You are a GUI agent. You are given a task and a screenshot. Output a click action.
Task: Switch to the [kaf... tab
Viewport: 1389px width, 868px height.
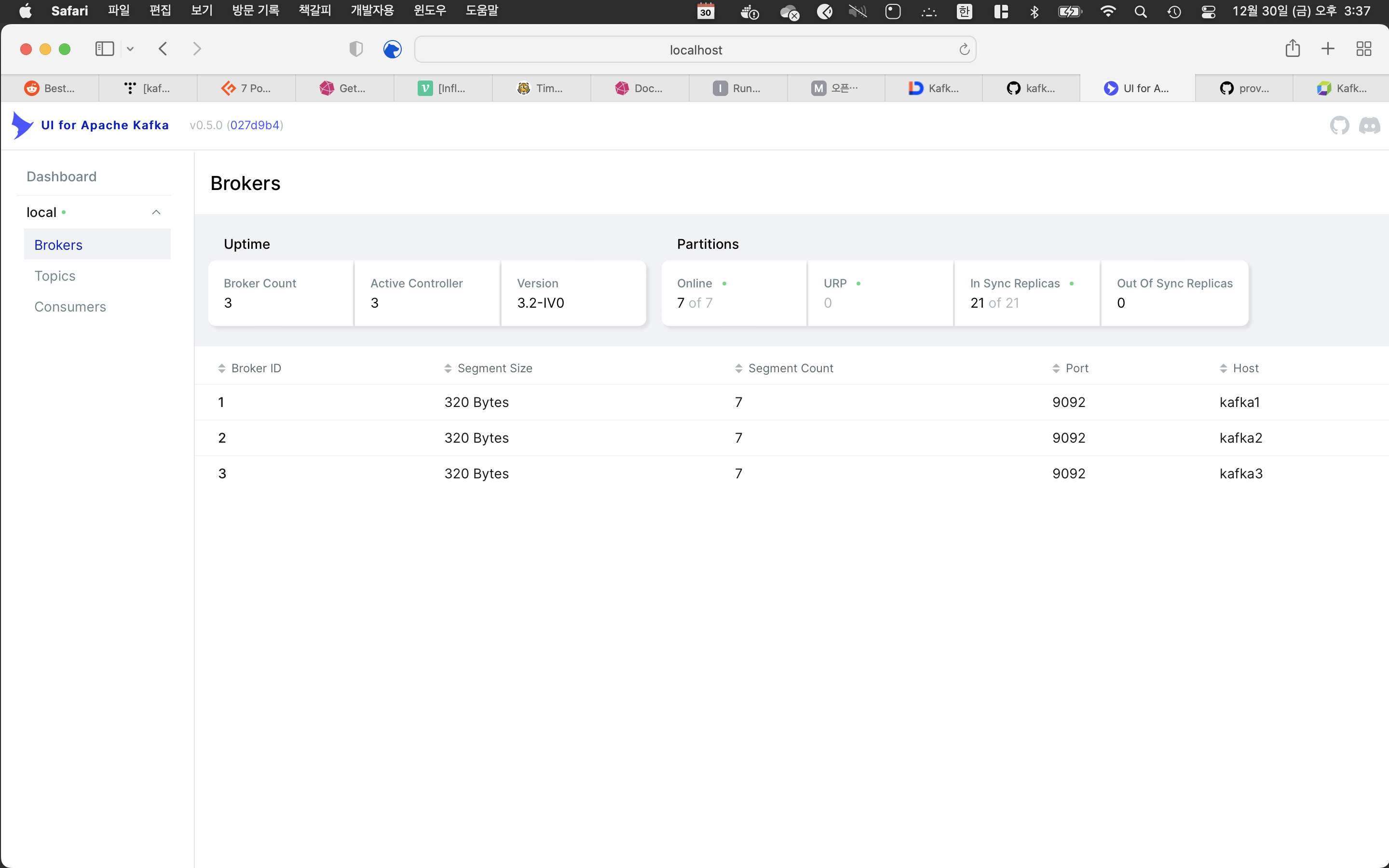click(148, 88)
